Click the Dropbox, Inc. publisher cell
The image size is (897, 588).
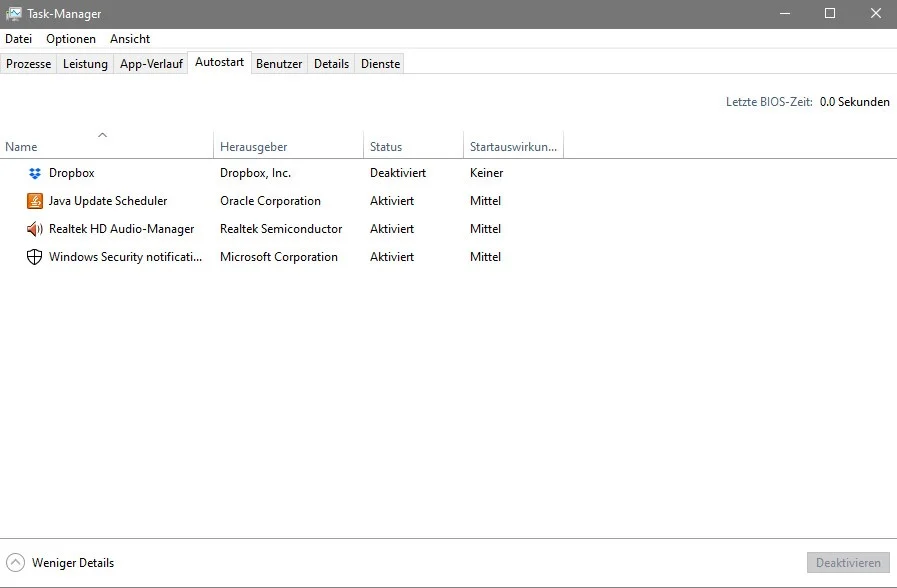255,173
